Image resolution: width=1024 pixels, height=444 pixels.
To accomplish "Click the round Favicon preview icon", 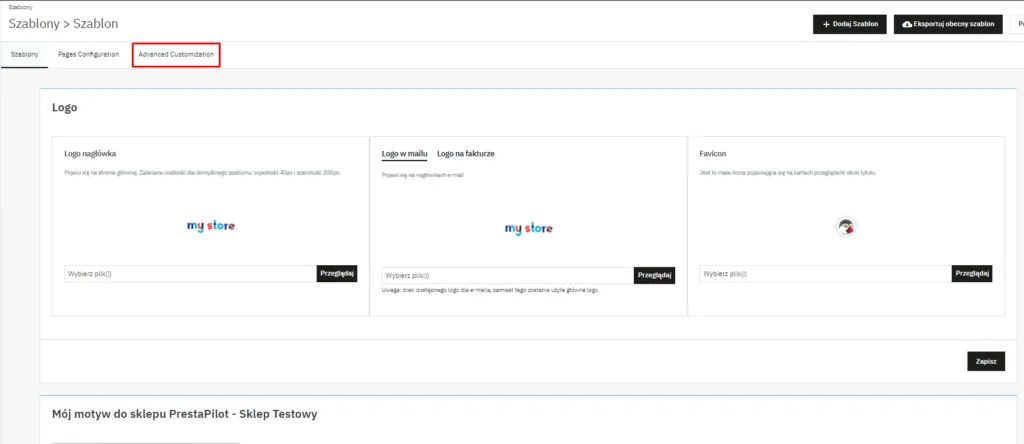I will (x=846, y=227).
